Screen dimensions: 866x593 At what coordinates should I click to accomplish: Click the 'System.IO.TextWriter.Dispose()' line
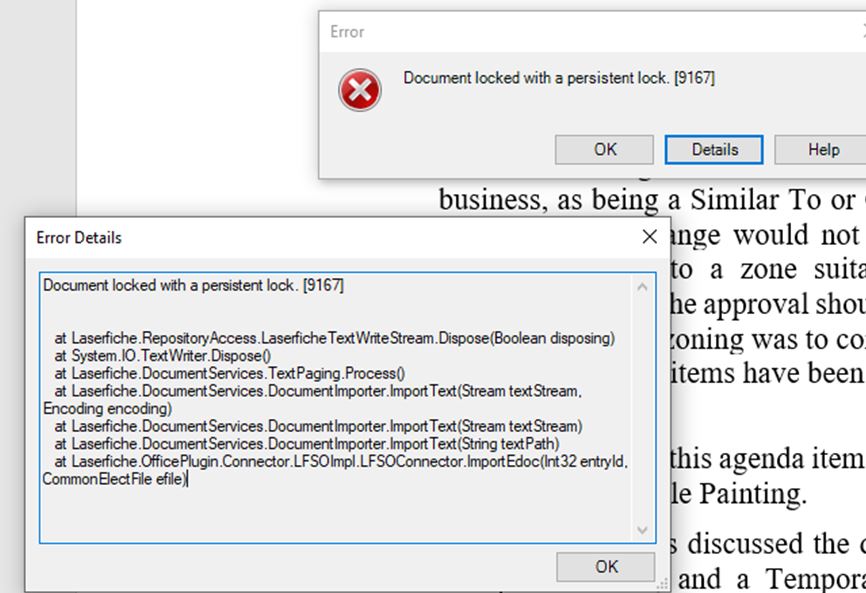tap(163, 356)
